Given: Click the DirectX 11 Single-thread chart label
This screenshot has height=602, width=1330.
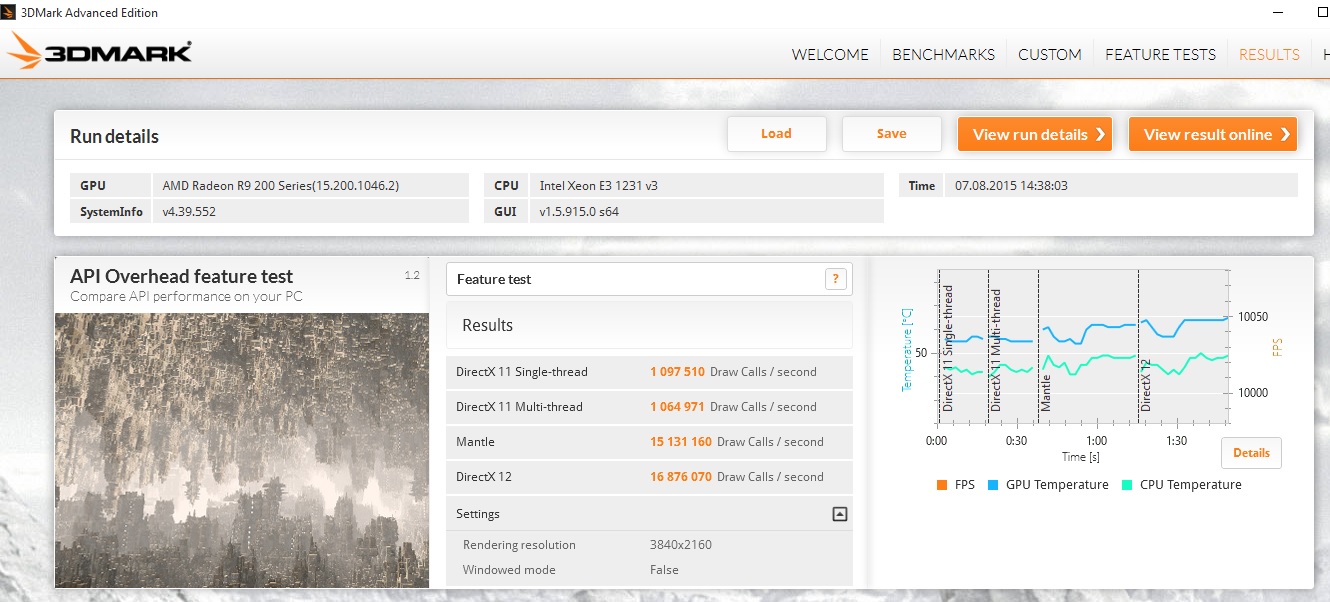Looking at the screenshot, I should (948, 348).
